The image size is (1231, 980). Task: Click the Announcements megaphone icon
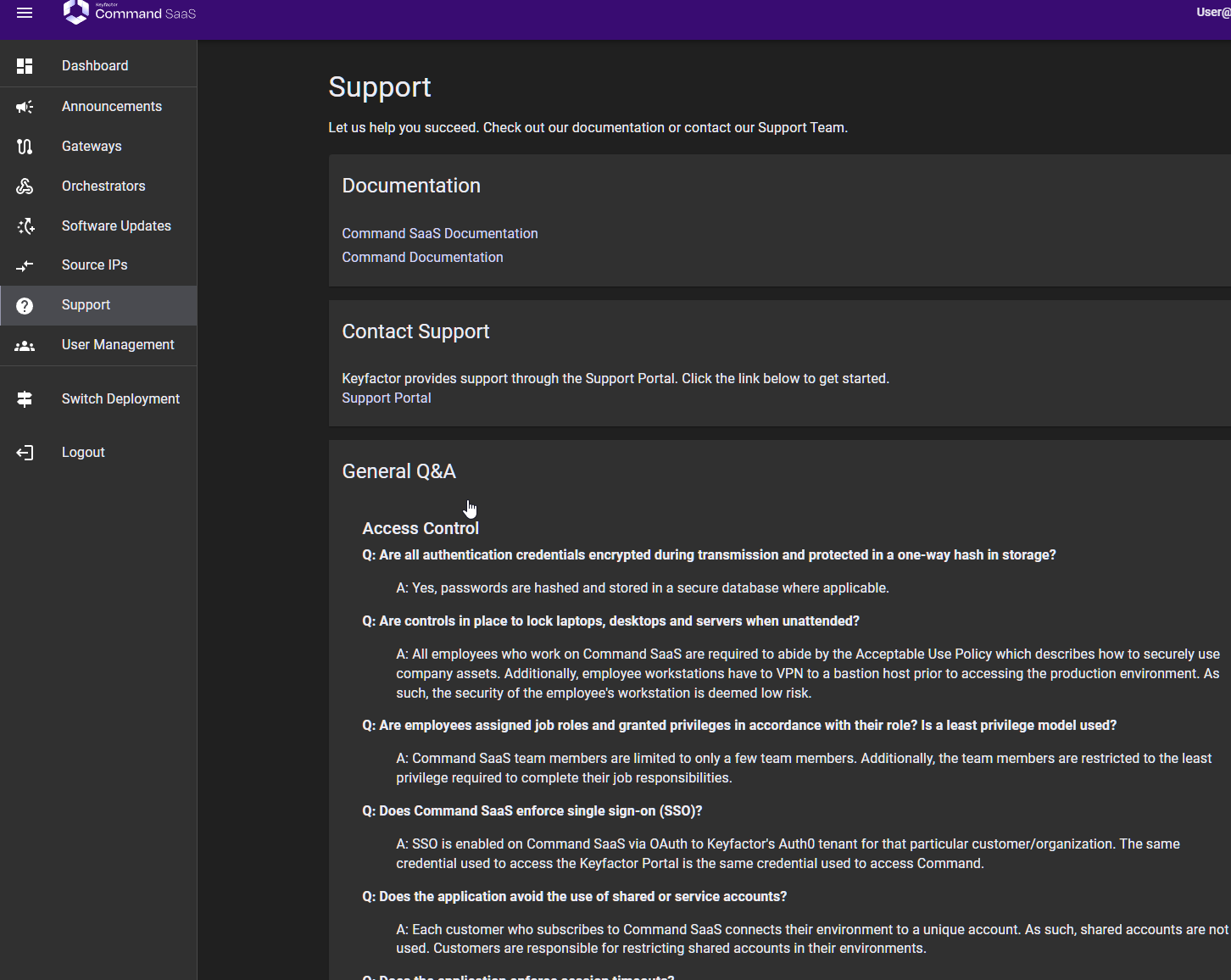click(25, 107)
